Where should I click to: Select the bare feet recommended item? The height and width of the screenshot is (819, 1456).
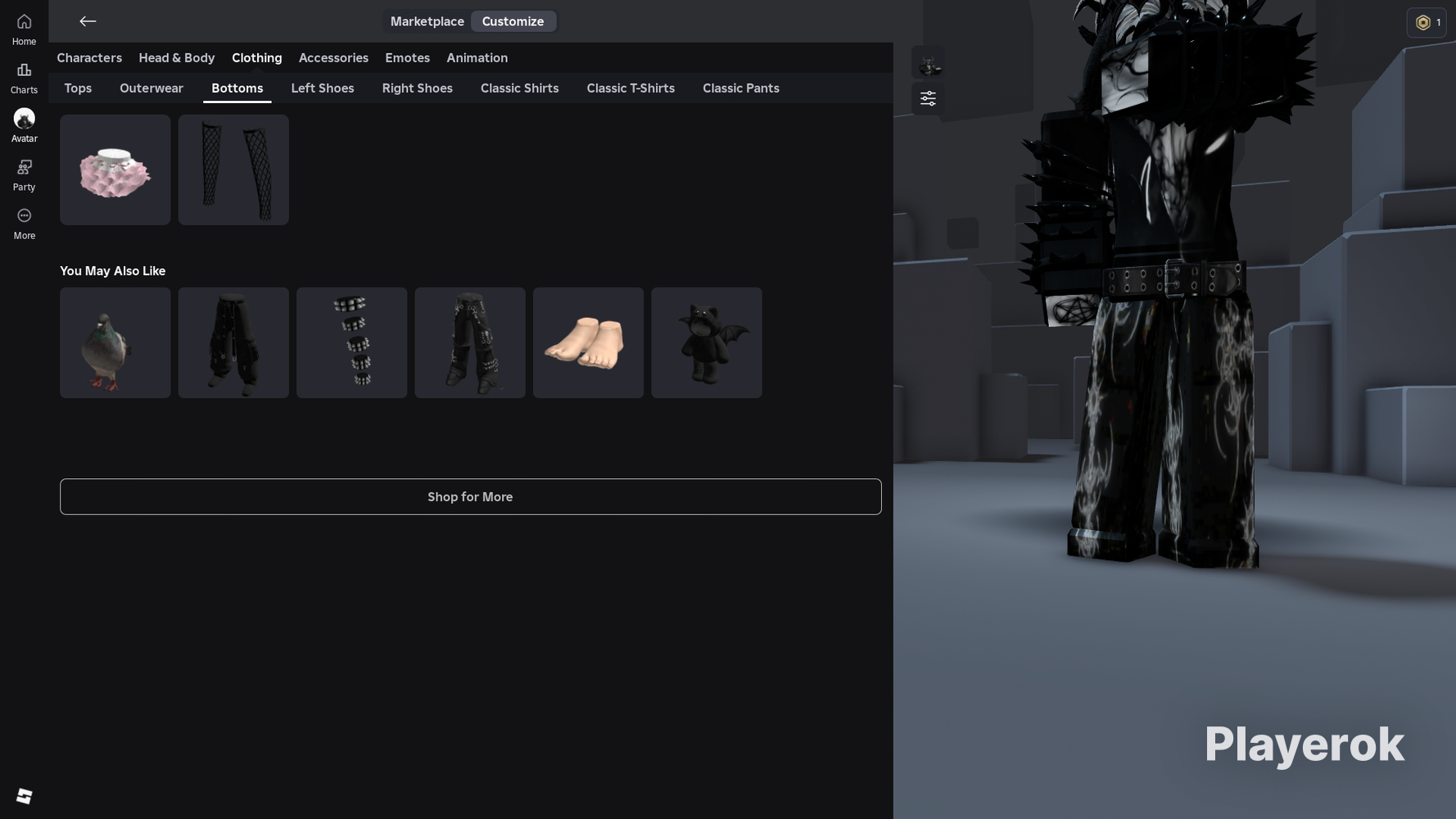click(x=588, y=342)
